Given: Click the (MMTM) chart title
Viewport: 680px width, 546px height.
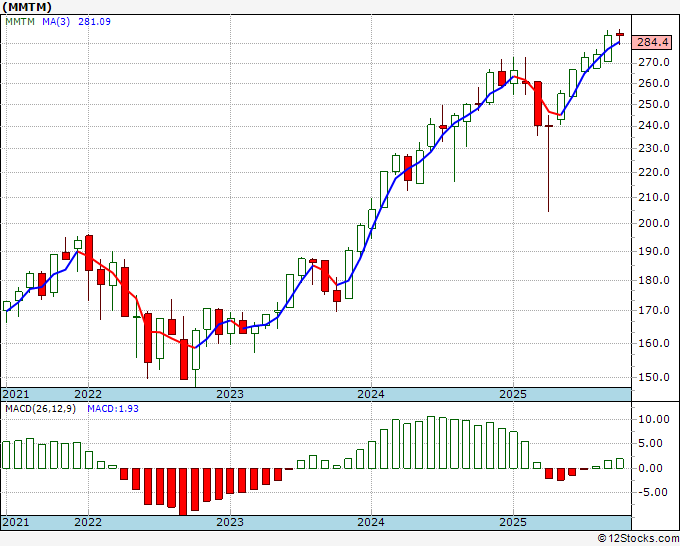Looking at the screenshot, I should 27,7.
